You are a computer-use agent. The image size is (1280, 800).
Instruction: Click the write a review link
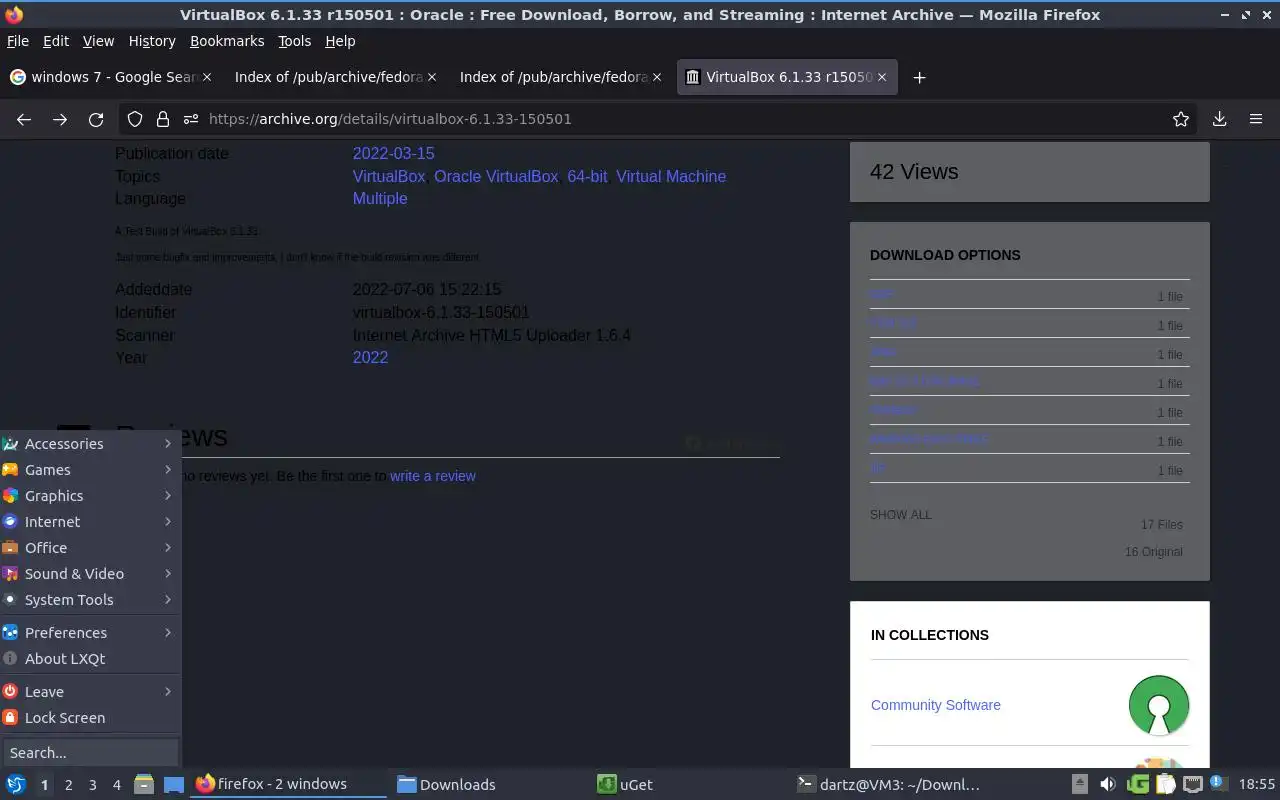pyautogui.click(x=433, y=476)
